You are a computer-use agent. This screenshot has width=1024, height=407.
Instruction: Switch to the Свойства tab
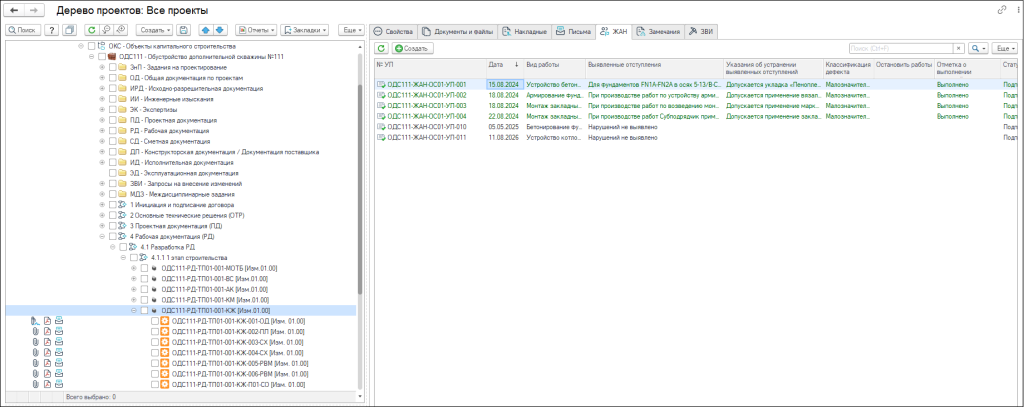pos(392,31)
